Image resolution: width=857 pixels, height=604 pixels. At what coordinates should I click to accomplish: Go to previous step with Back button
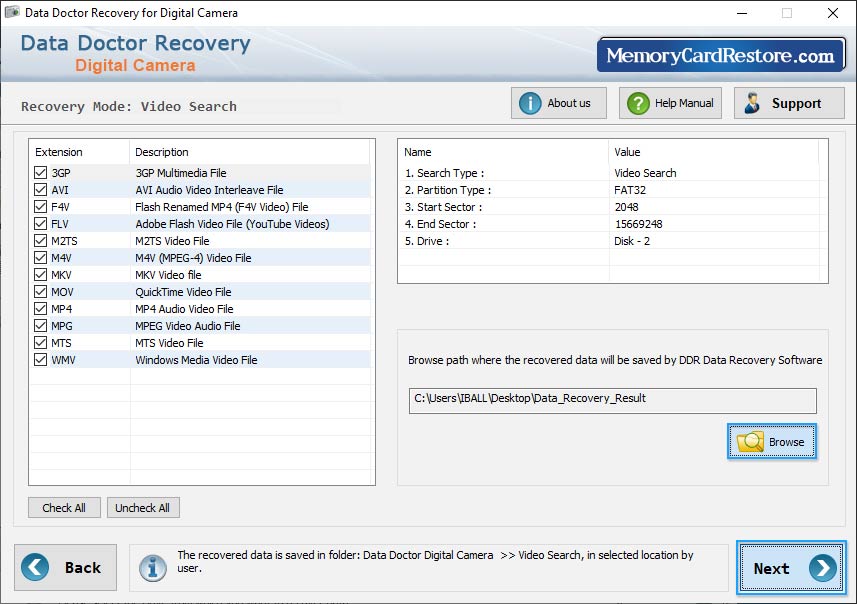pyautogui.click(x=66, y=567)
